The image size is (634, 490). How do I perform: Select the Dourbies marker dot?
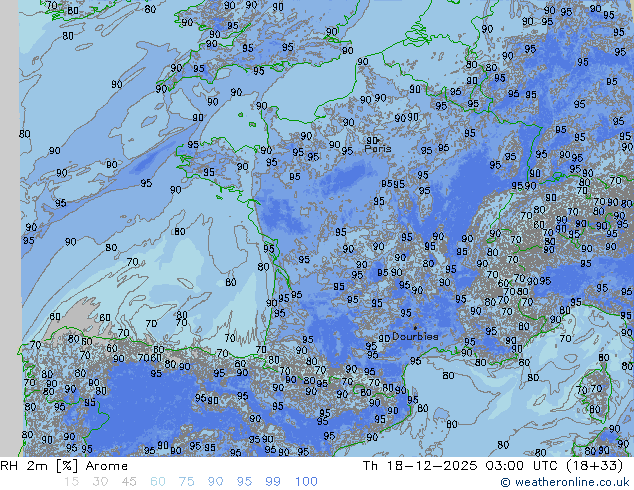tap(415, 328)
